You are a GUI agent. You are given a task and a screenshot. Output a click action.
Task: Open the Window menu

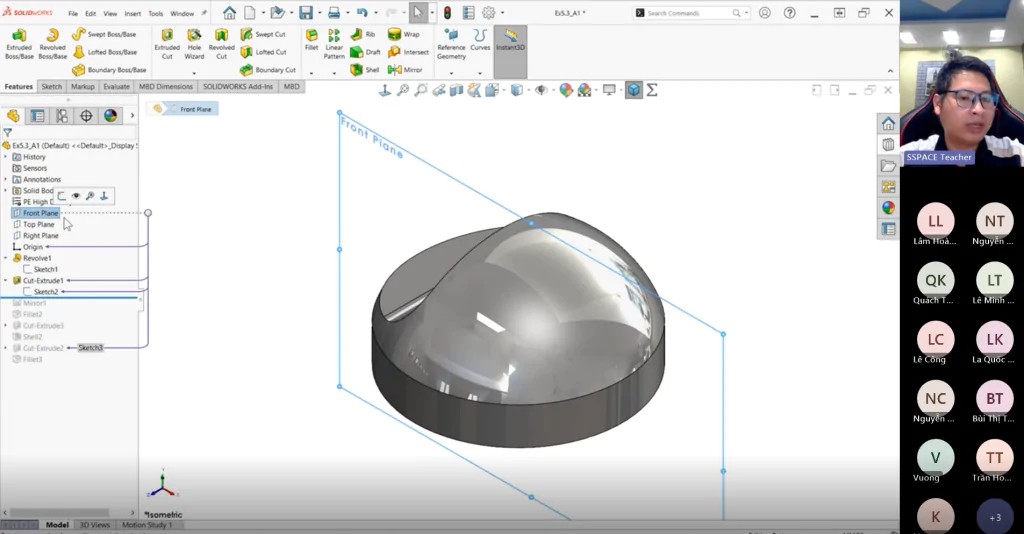point(182,13)
